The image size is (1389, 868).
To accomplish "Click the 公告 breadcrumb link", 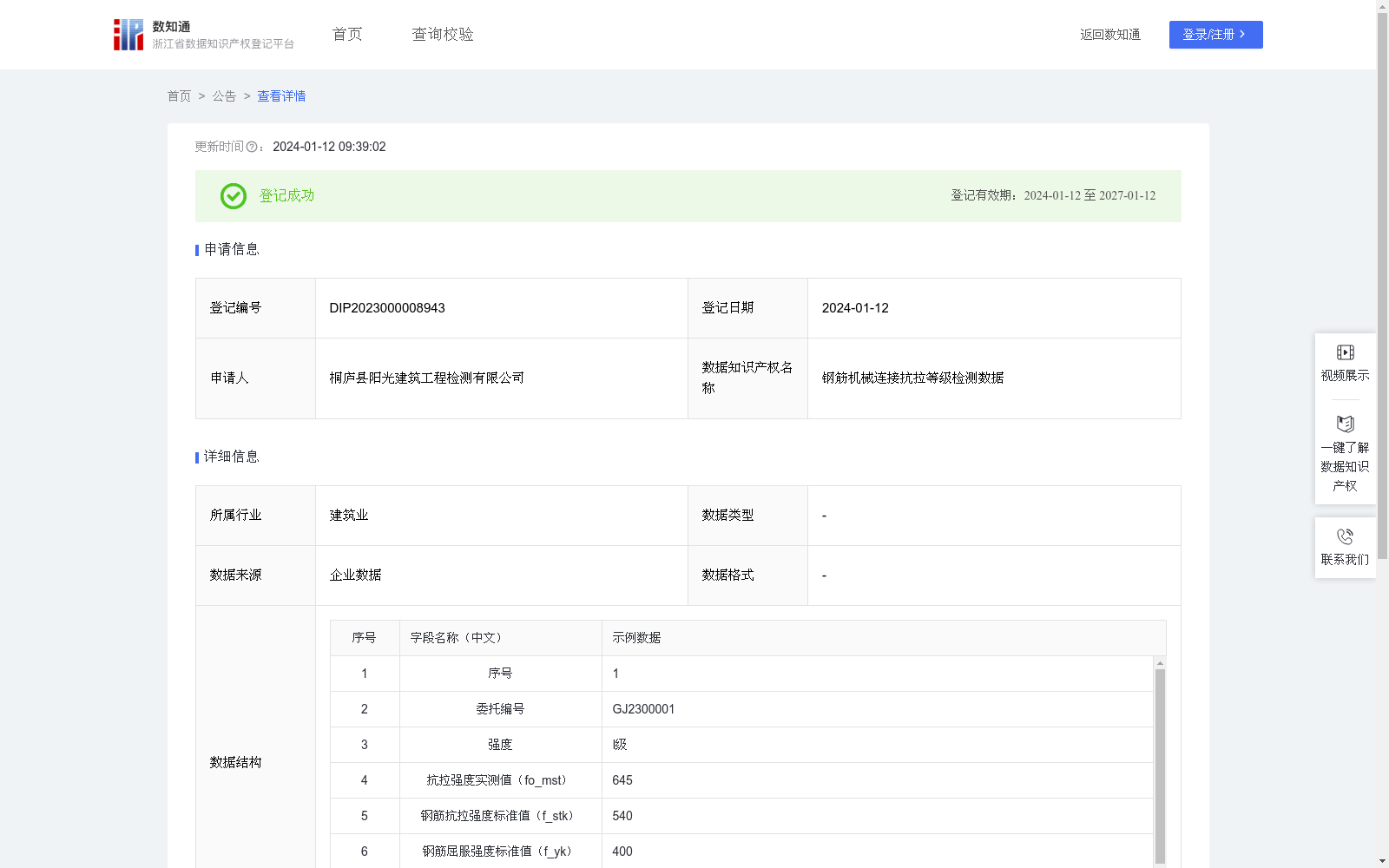I will (x=224, y=96).
